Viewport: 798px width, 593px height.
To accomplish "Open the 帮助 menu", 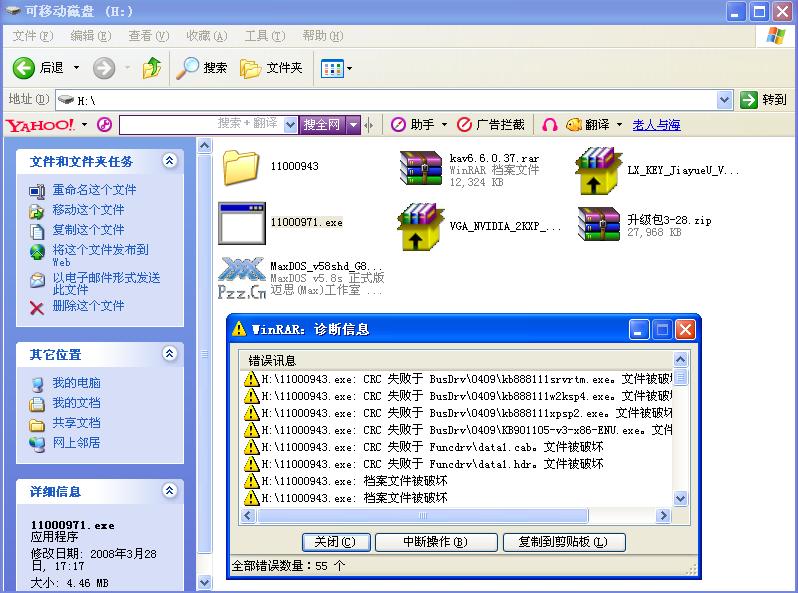I will pos(323,36).
